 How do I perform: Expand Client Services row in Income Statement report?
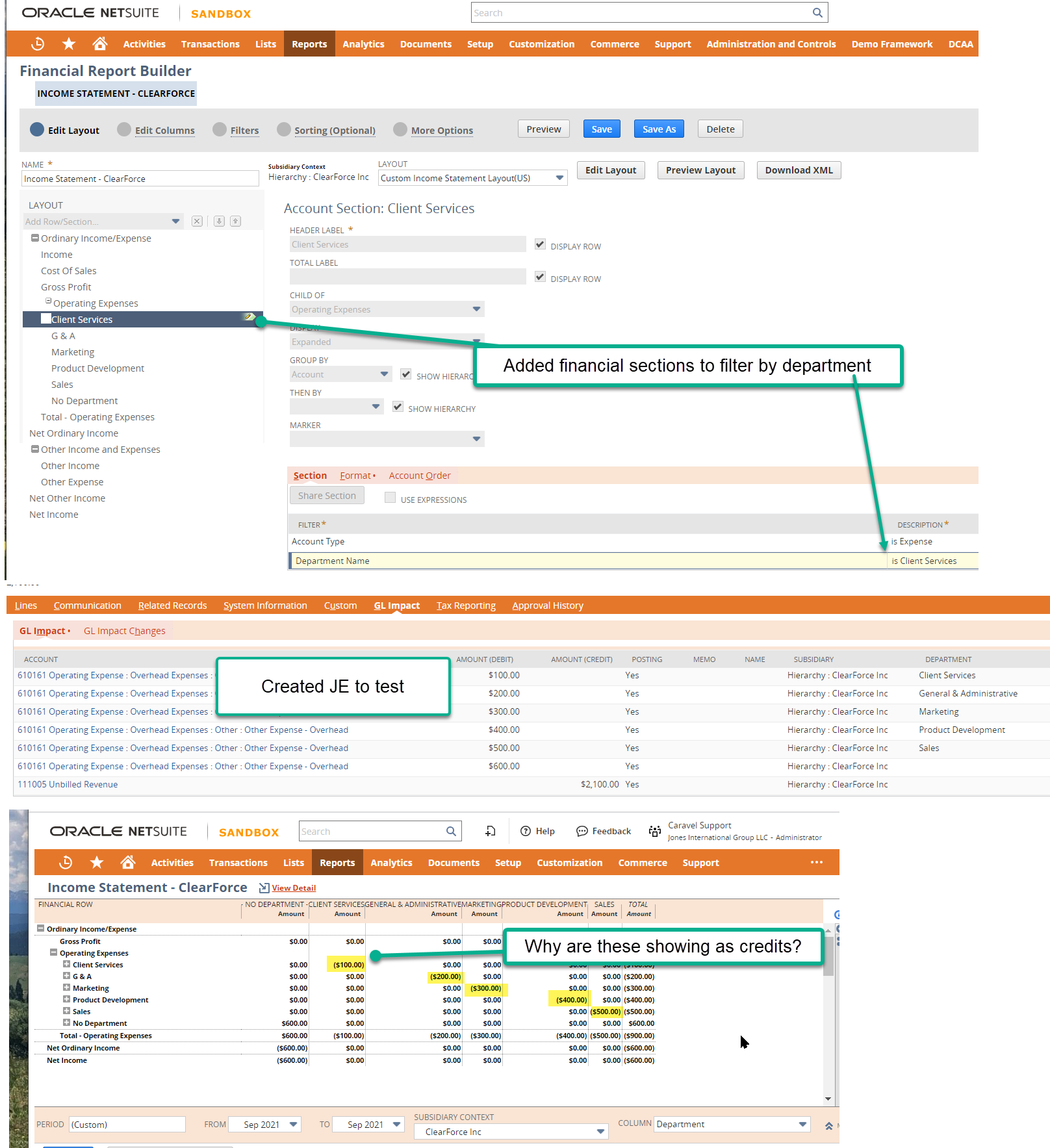coord(66,964)
